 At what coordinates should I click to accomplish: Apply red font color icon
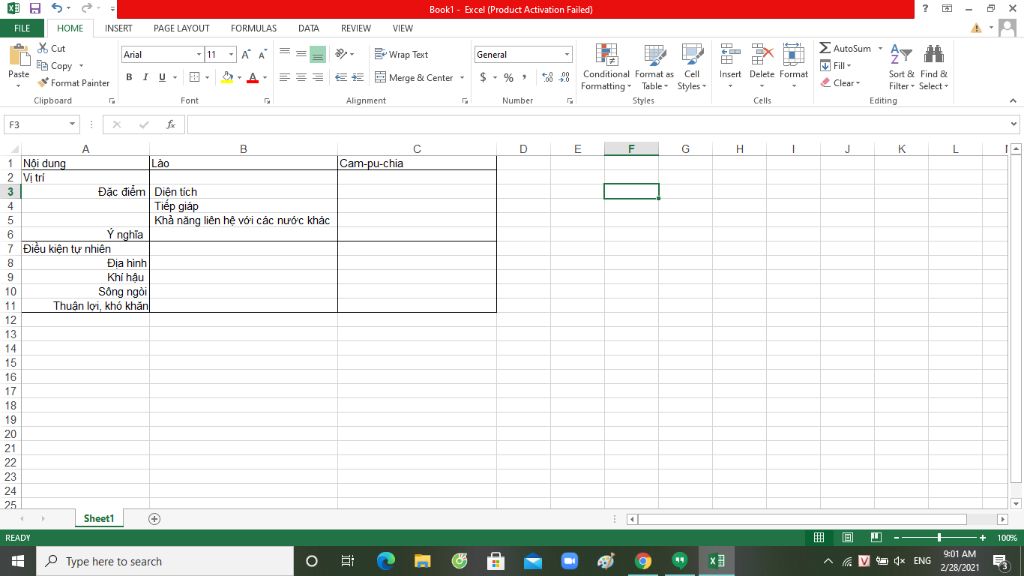253,77
